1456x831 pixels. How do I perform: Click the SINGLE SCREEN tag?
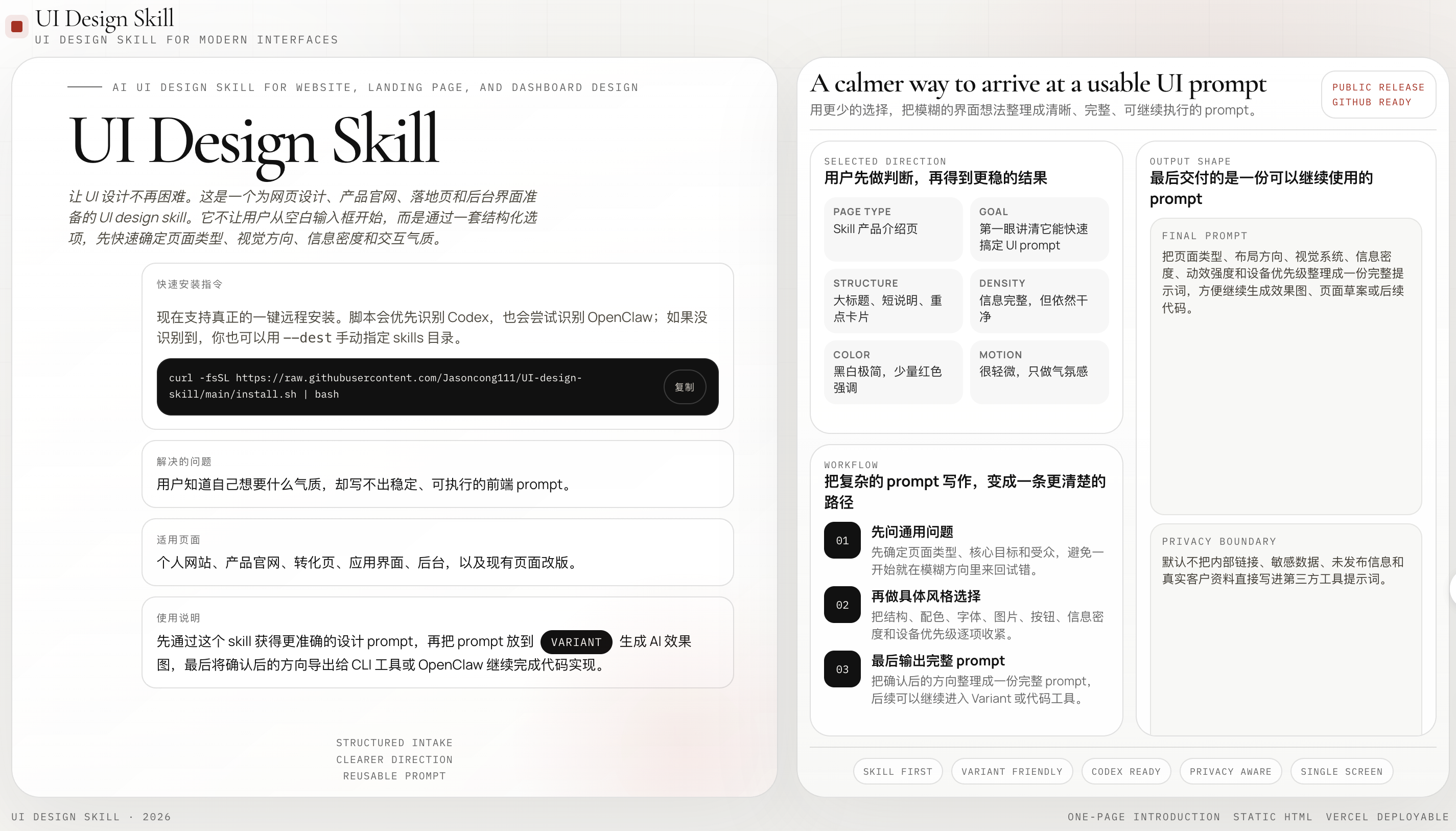tap(1342, 771)
